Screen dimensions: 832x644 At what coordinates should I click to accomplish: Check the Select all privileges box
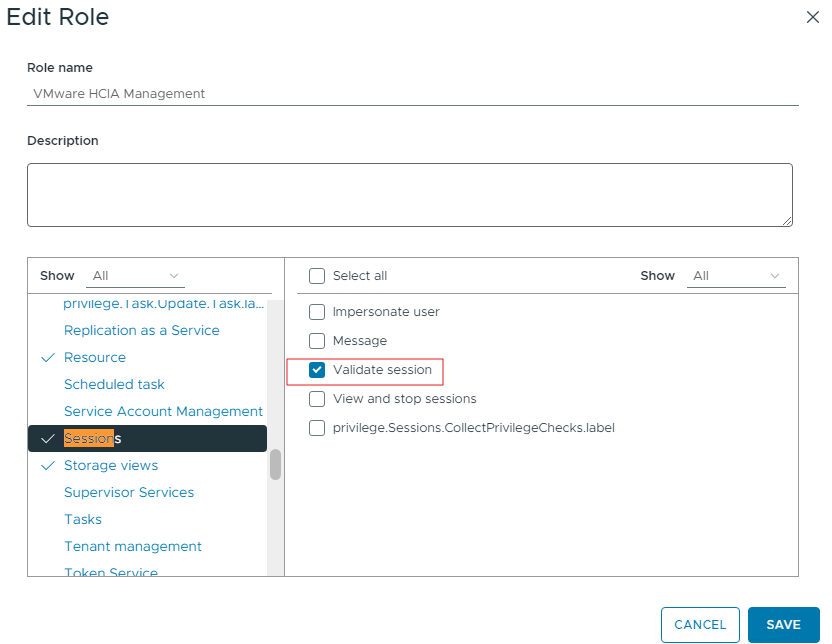point(317,276)
